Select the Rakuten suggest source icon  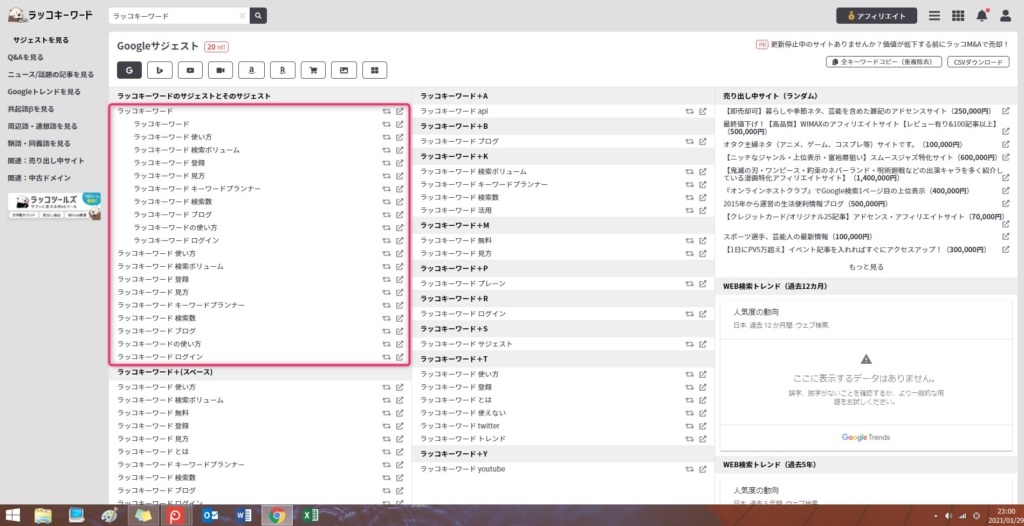[x=282, y=70]
